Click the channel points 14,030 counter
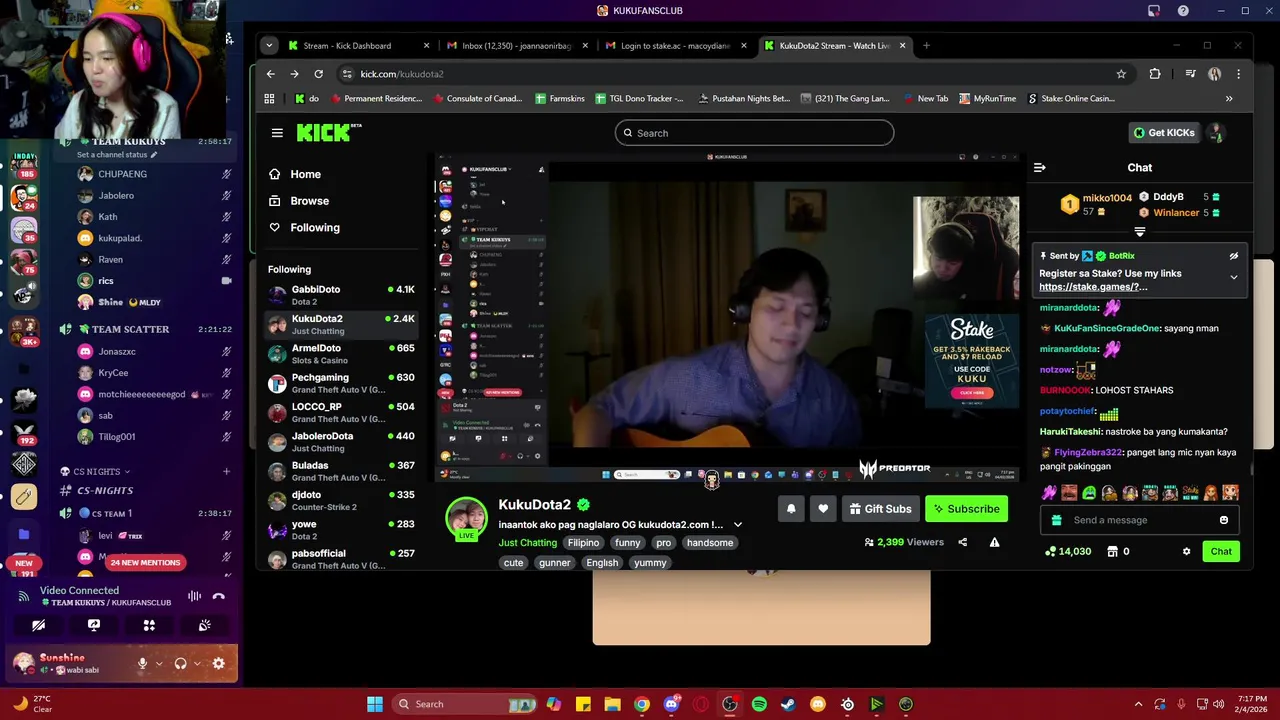The image size is (1280, 720). (1068, 551)
